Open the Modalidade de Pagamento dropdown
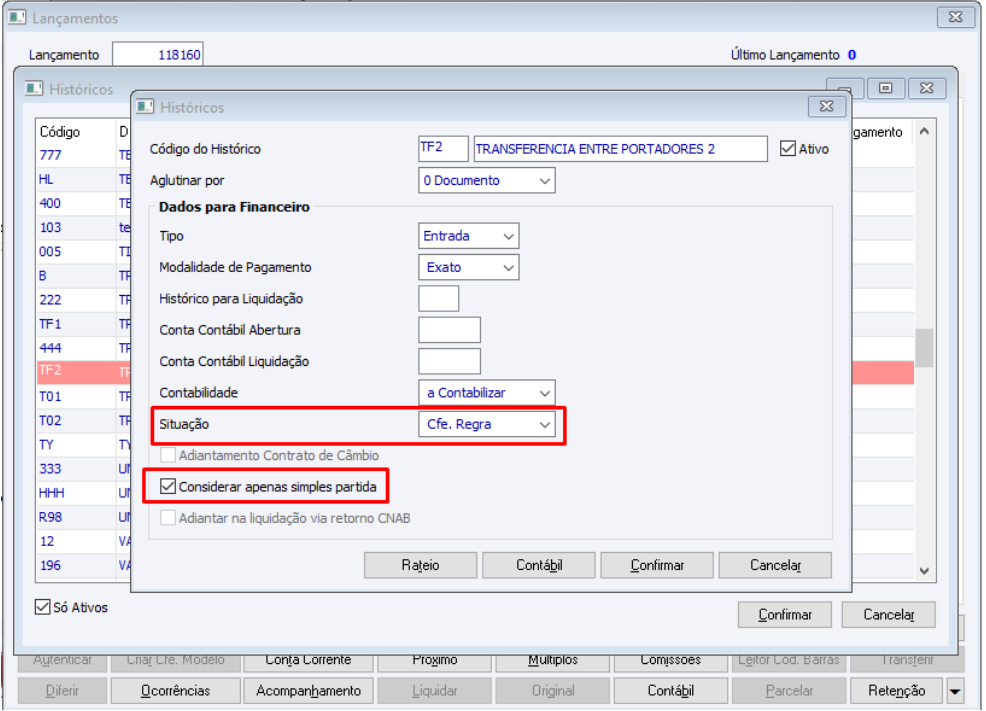The image size is (986, 711). click(468, 267)
